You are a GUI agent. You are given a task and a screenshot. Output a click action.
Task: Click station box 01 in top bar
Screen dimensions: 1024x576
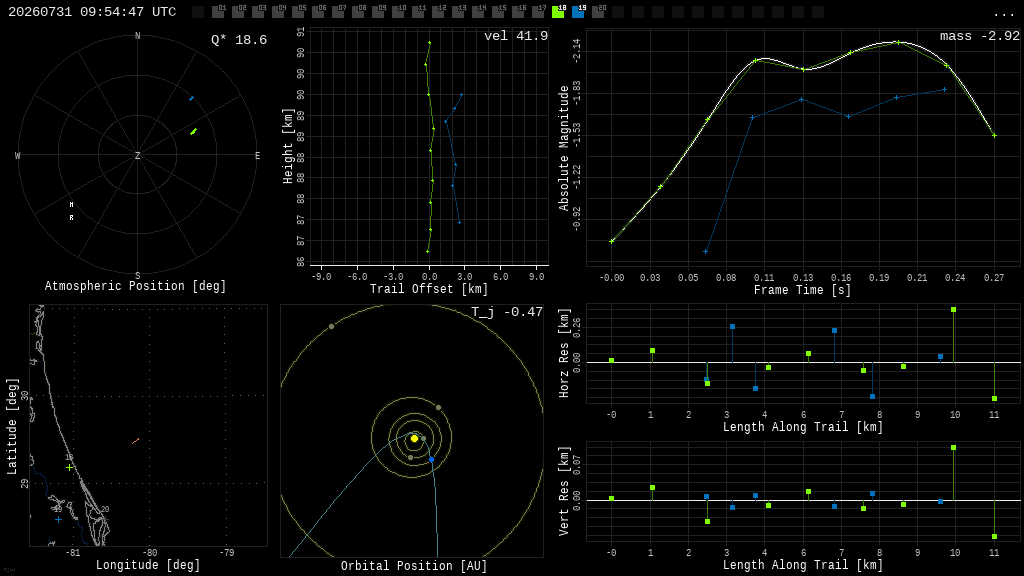(218, 12)
